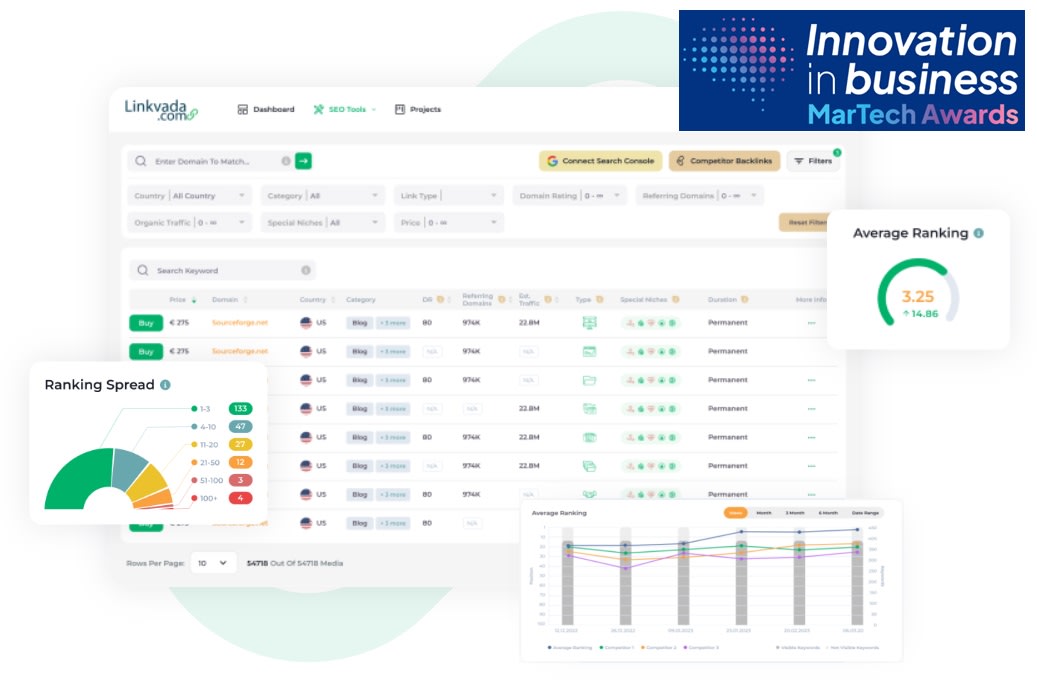Click the Filters button
Viewport: 1037px width, 695px height.
813,161
